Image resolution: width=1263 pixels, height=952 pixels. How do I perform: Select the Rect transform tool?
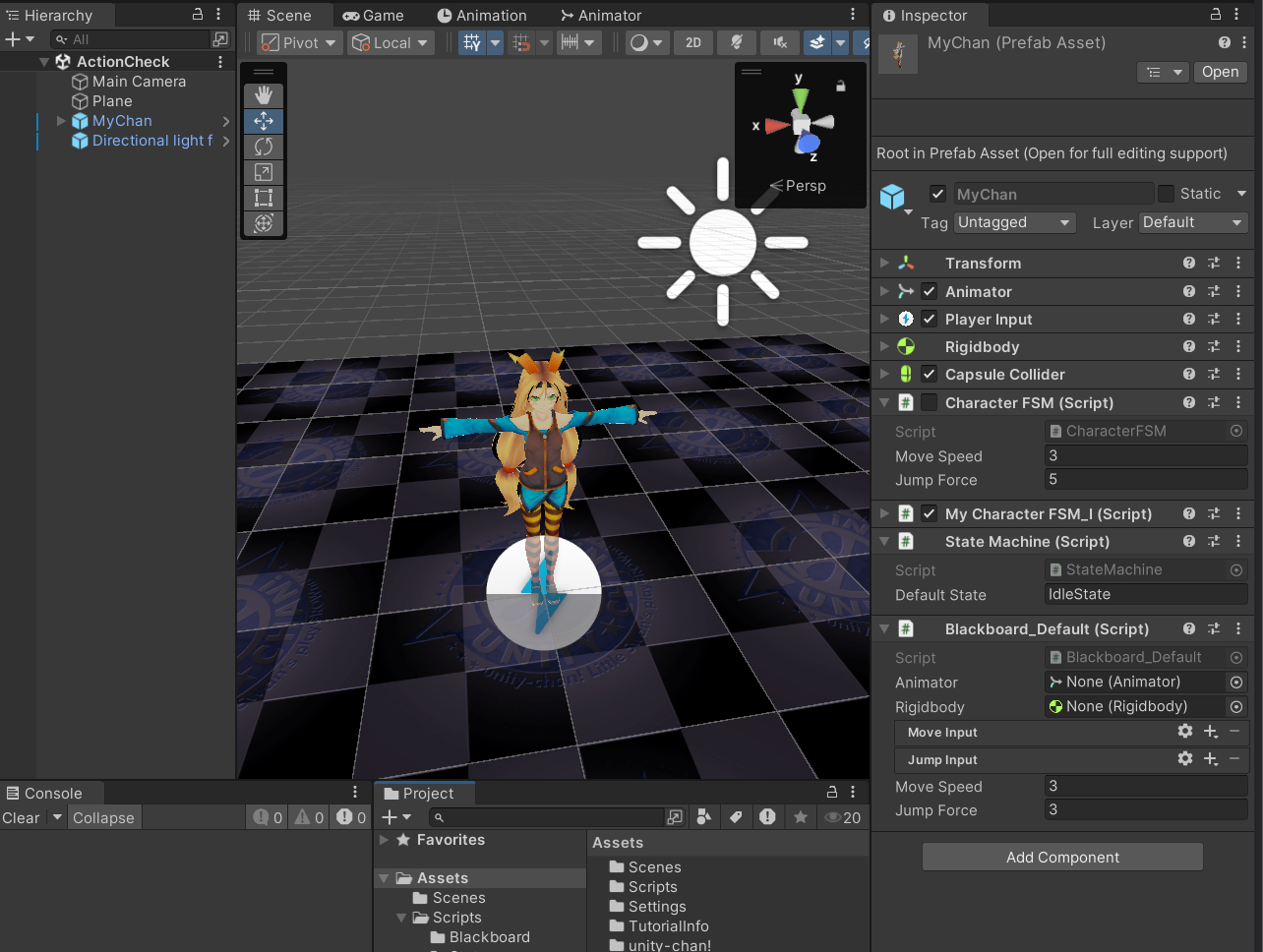coord(264,198)
